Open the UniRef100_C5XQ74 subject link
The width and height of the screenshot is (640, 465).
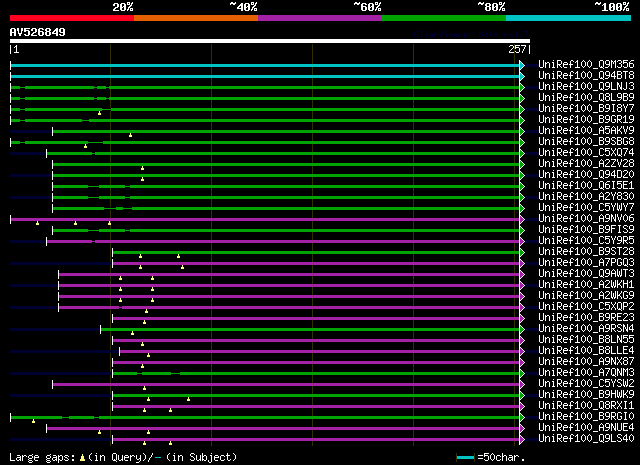pyautogui.click(x=586, y=152)
